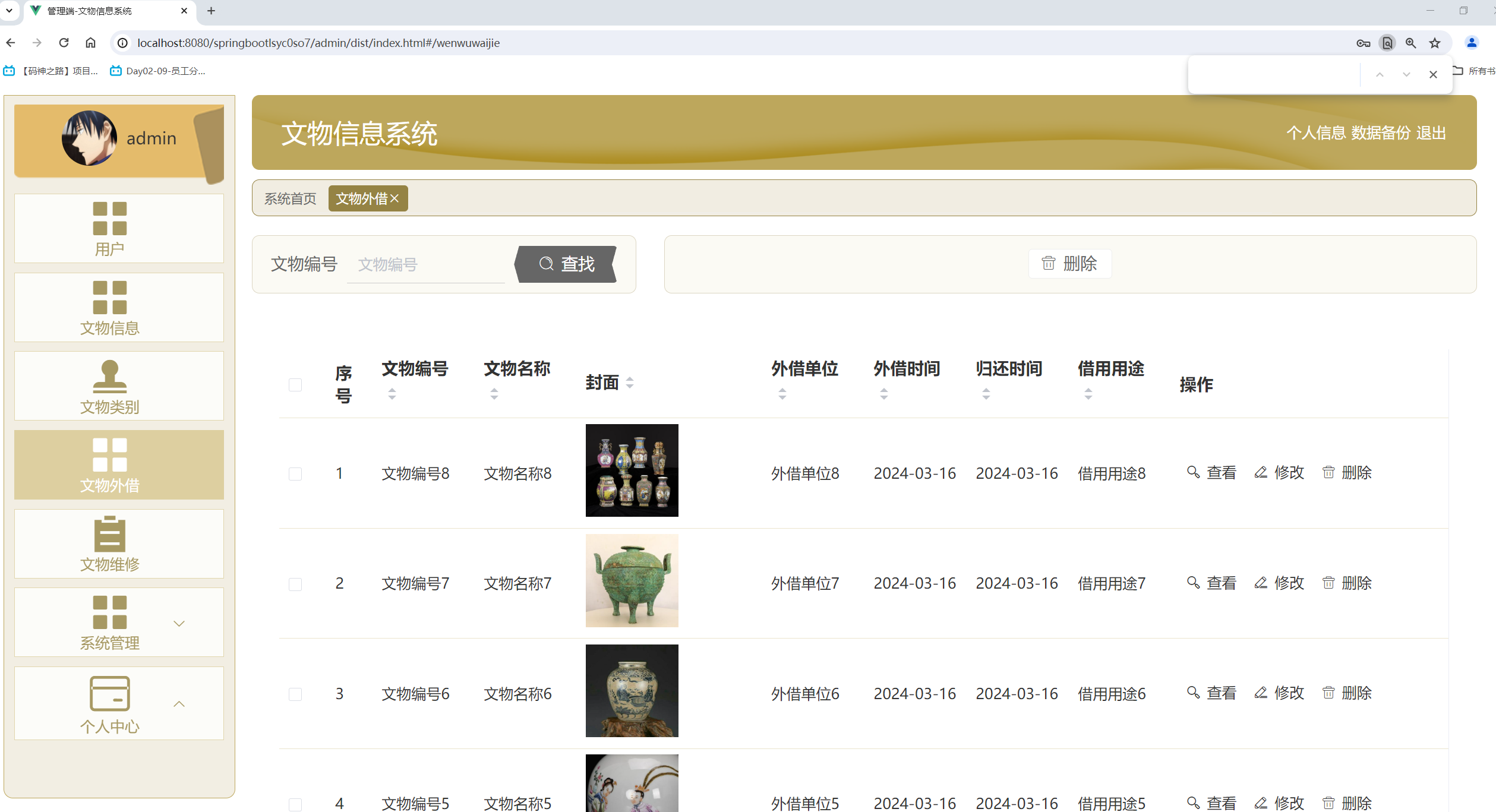Check the row 2 文物编号7 checkbox
This screenshot has width=1496, height=812.
(295, 584)
